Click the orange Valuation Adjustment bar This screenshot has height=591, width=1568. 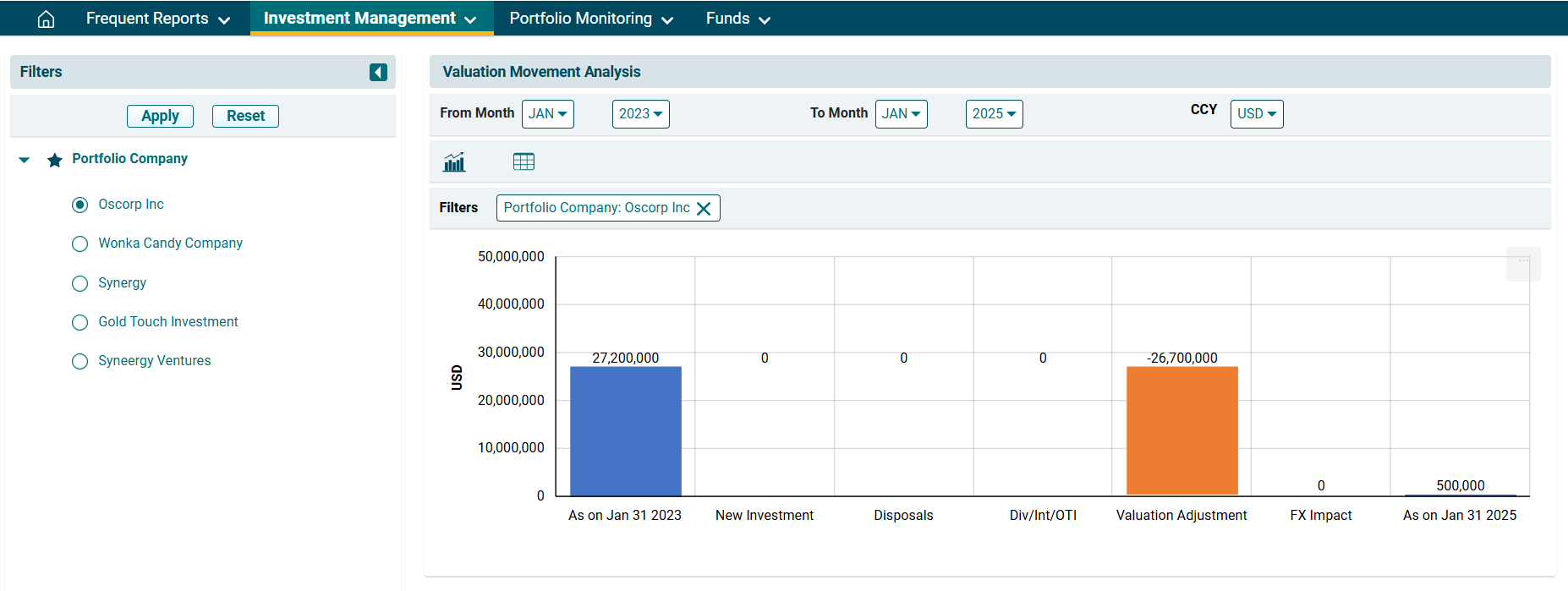point(1181,430)
